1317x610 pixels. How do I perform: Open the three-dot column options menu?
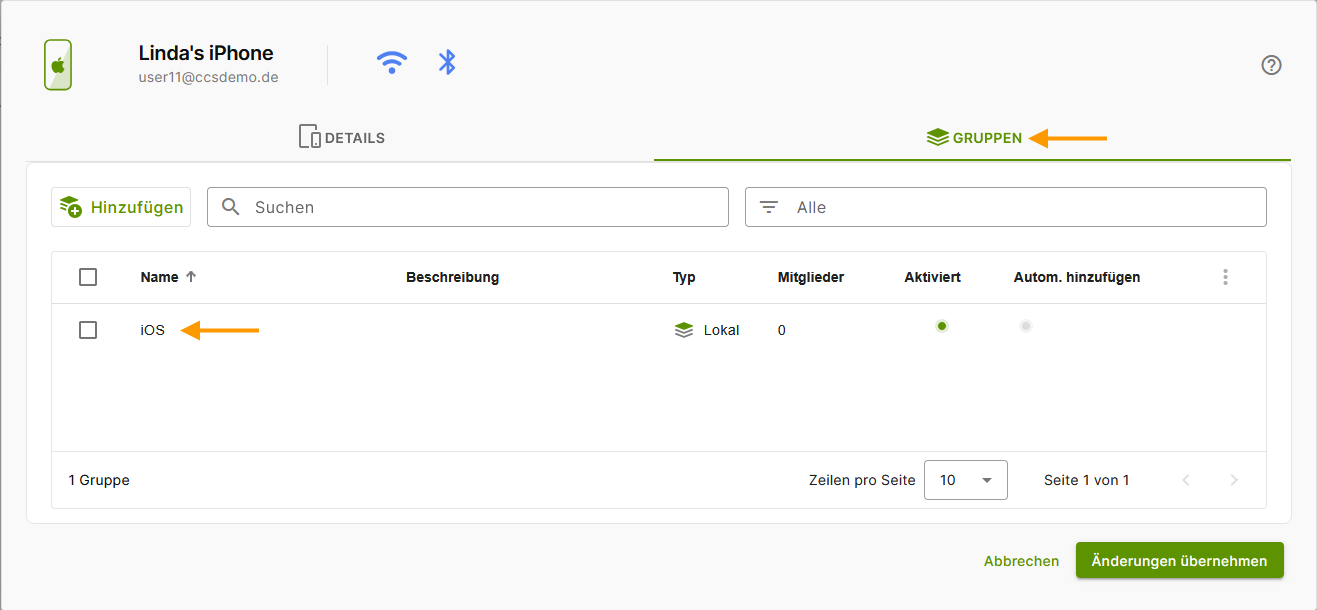pos(1225,277)
